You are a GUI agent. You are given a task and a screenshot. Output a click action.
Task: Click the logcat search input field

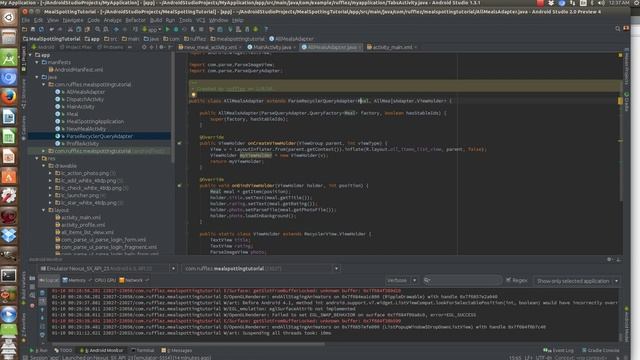pos(462,280)
